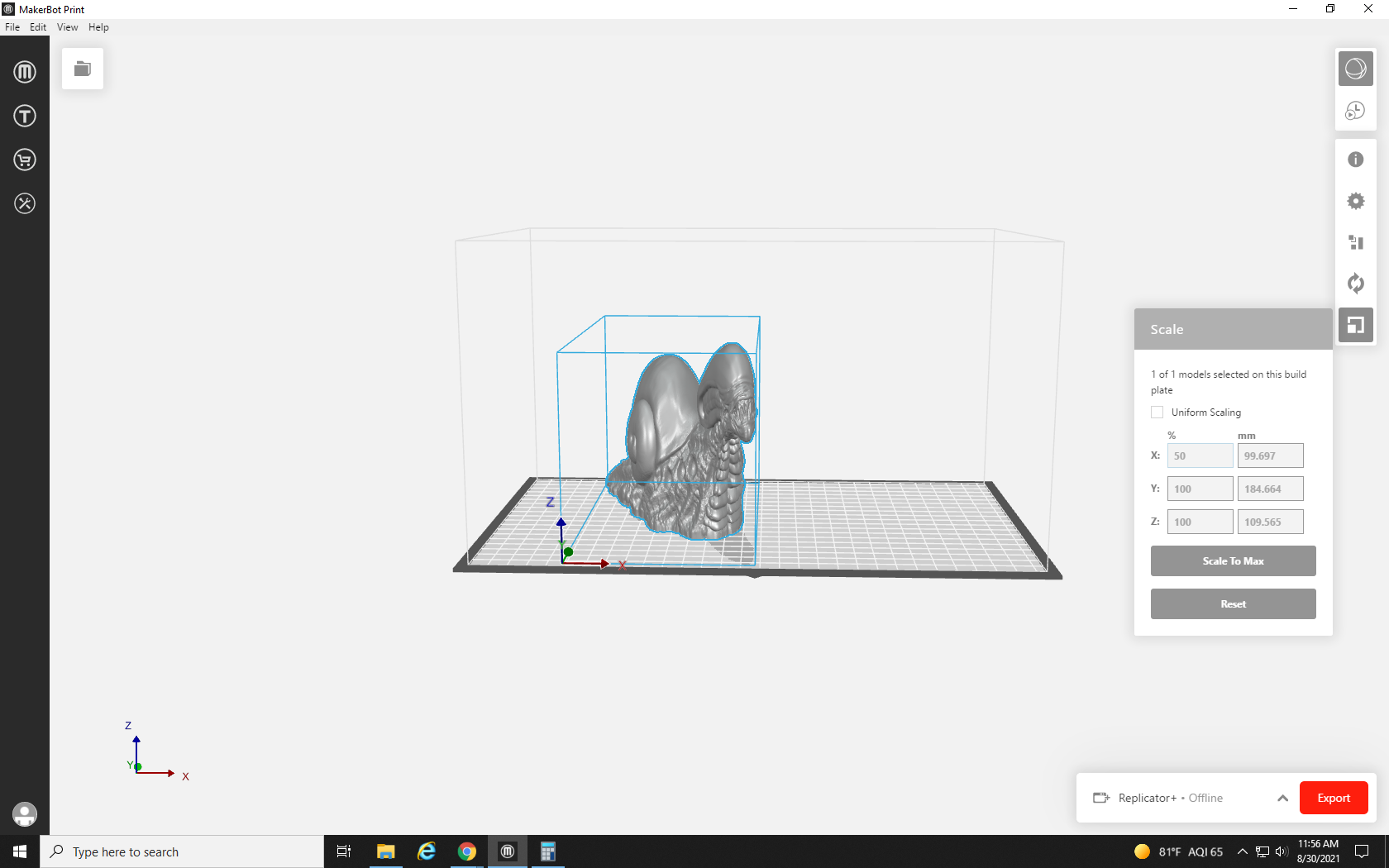1389x868 pixels.
Task: Toggle the Scale tool icon
Action: [1356, 325]
